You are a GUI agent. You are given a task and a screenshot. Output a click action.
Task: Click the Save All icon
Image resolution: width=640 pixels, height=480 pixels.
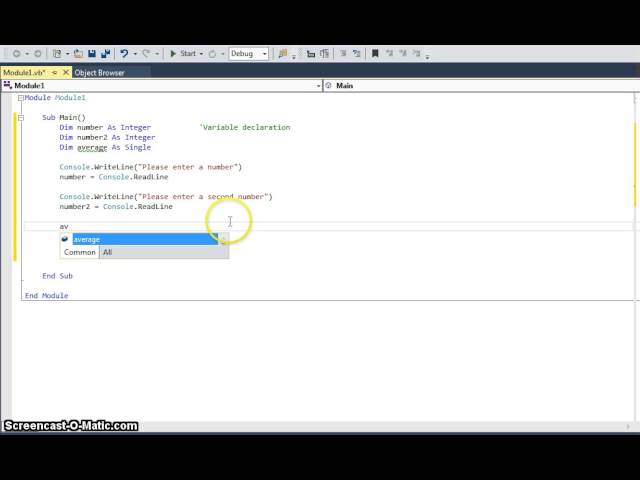coord(106,53)
